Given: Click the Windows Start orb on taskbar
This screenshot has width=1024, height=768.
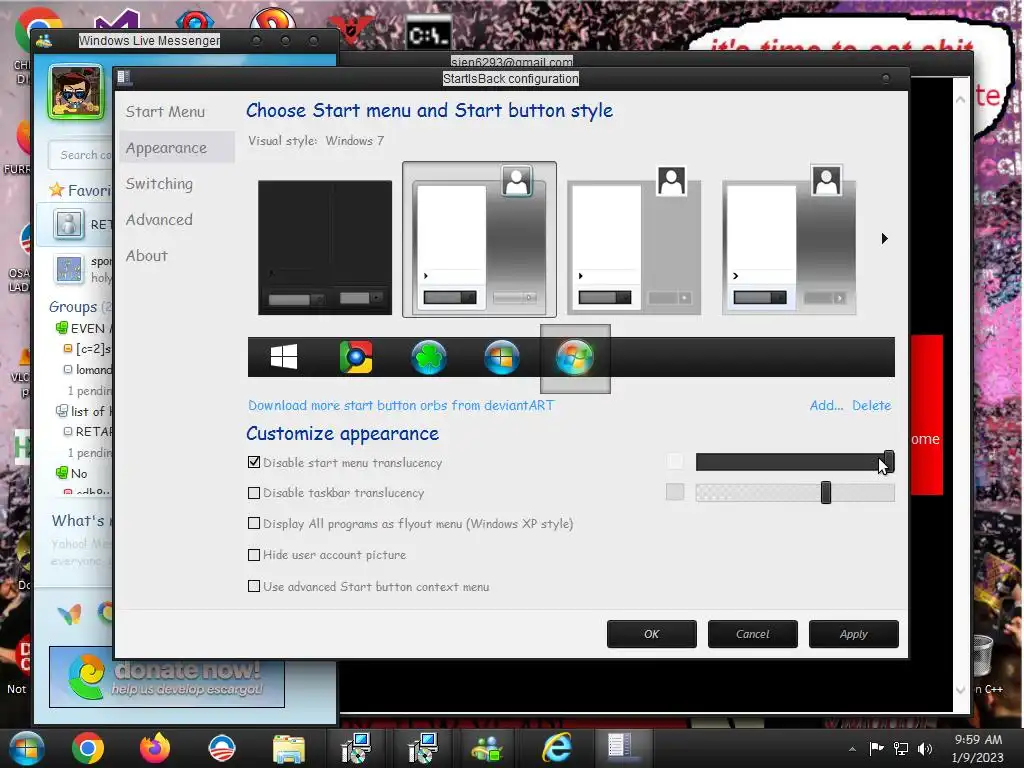Looking at the screenshot, I should [x=26, y=748].
